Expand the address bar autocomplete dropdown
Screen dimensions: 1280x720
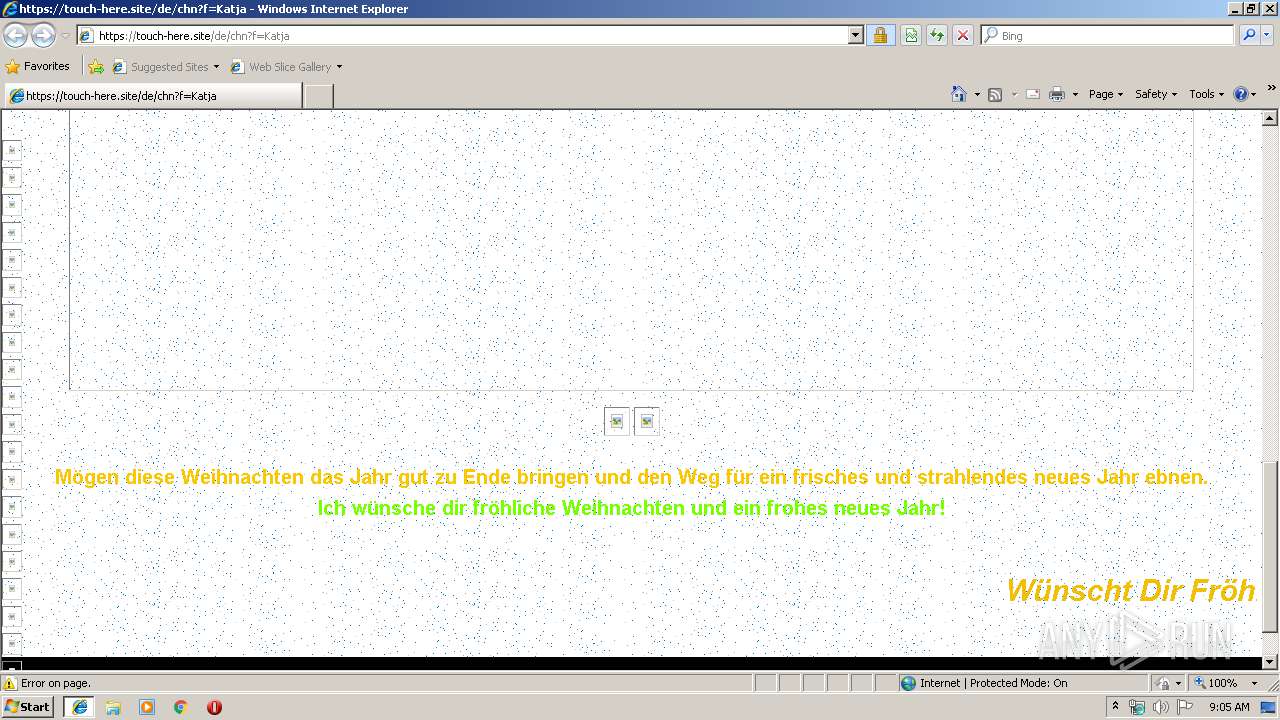click(855, 35)
